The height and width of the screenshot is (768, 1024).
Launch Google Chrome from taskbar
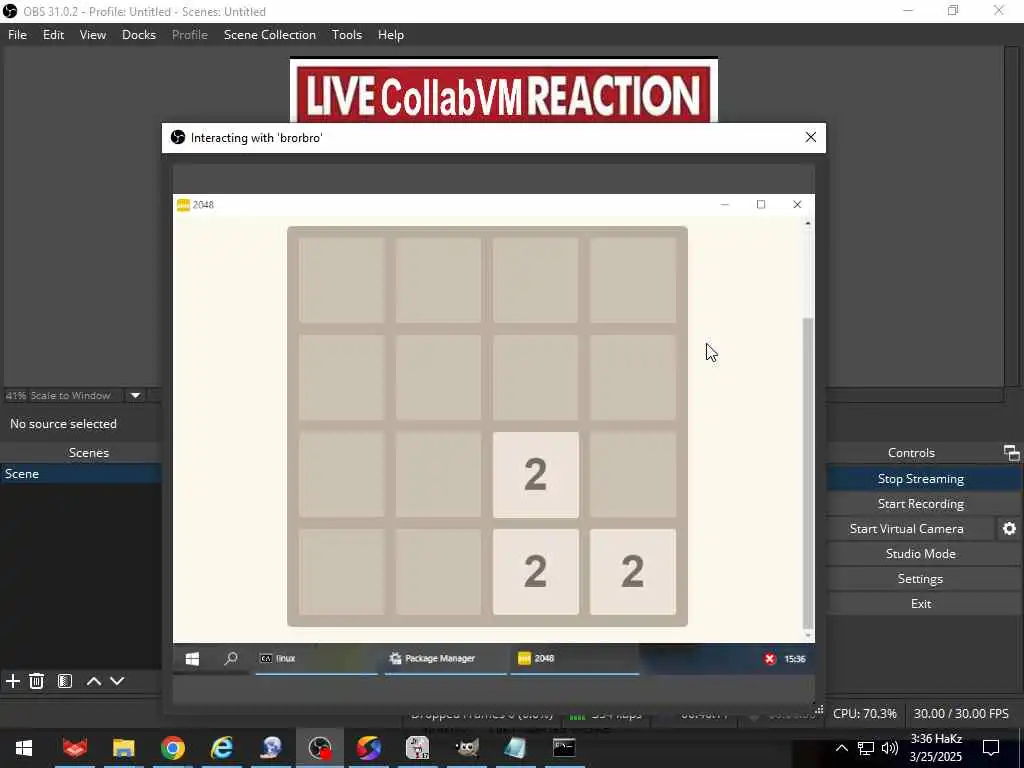[x=172, y=748]
